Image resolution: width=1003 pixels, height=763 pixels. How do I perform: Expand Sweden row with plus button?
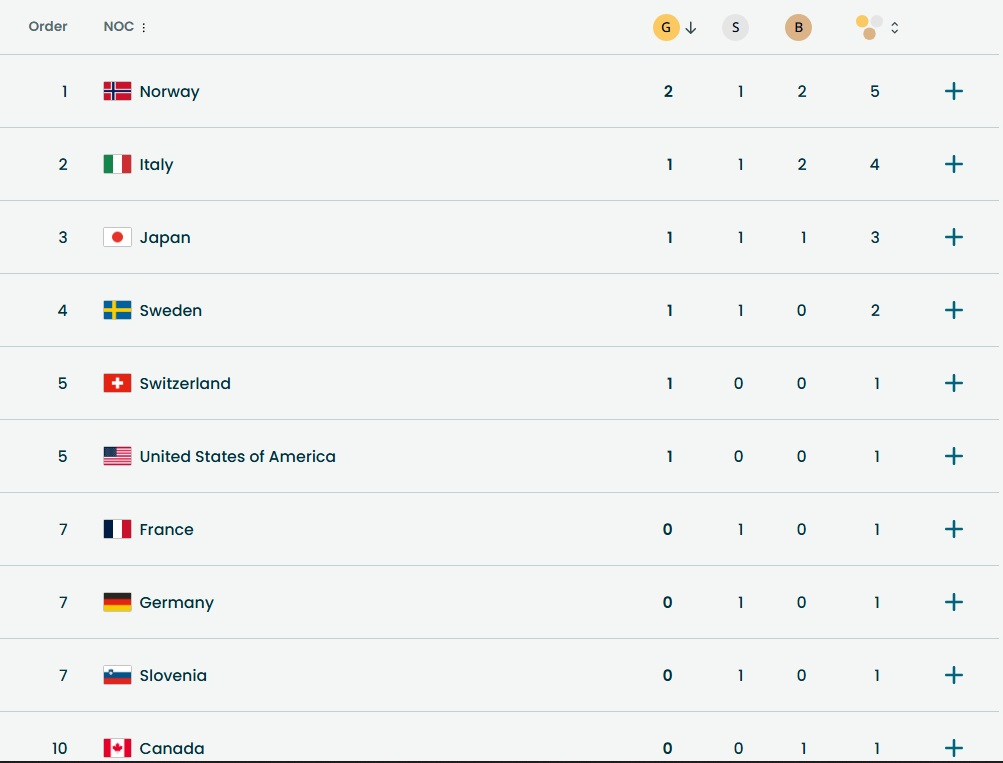pos(954,310)
